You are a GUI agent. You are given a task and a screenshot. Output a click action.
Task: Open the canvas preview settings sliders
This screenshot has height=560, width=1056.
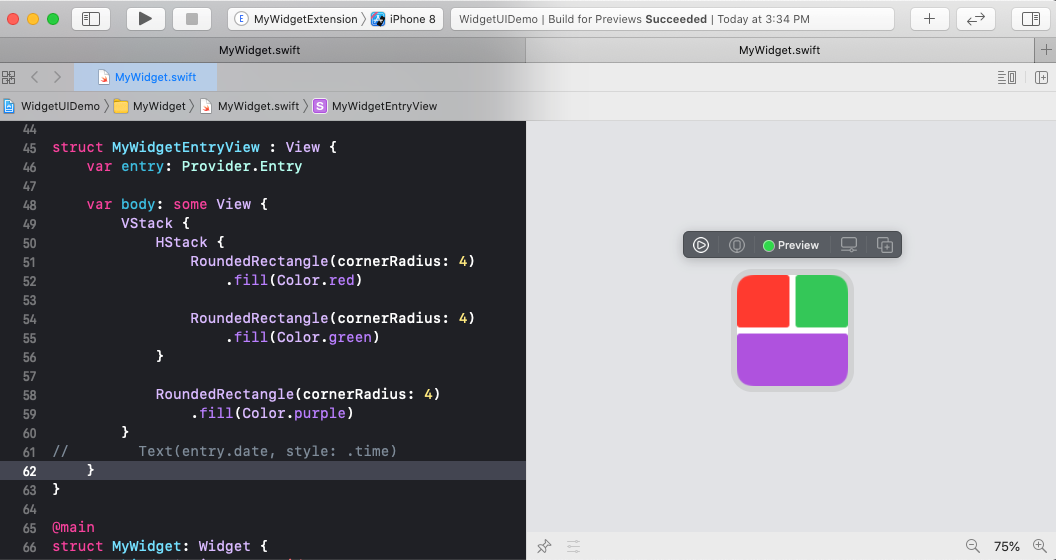click(x=573, y=546)
